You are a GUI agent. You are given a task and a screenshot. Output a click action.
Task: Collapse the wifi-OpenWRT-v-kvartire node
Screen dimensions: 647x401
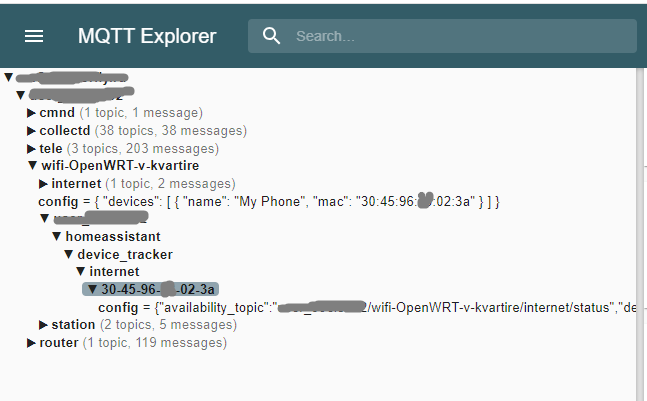click(32, 166)
